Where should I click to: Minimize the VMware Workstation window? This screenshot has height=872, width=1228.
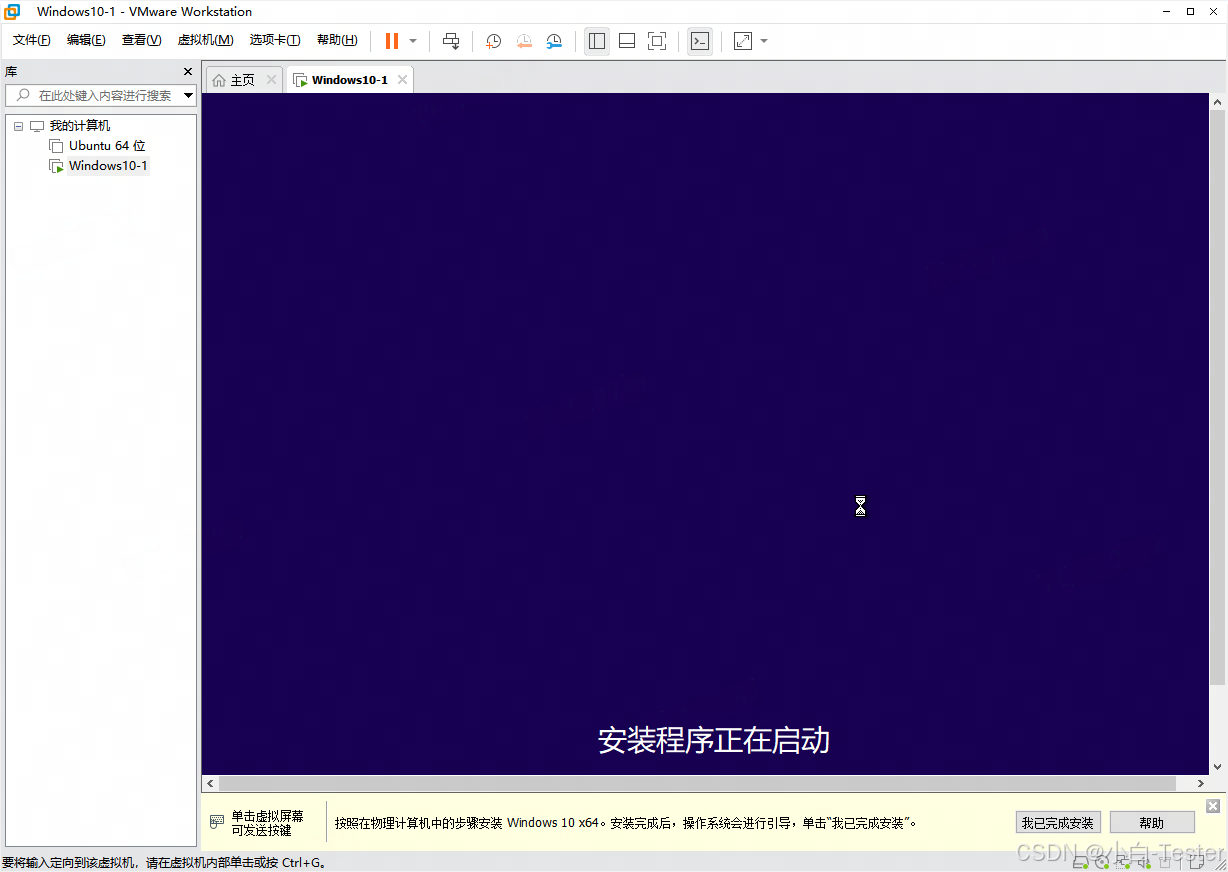1166,11
